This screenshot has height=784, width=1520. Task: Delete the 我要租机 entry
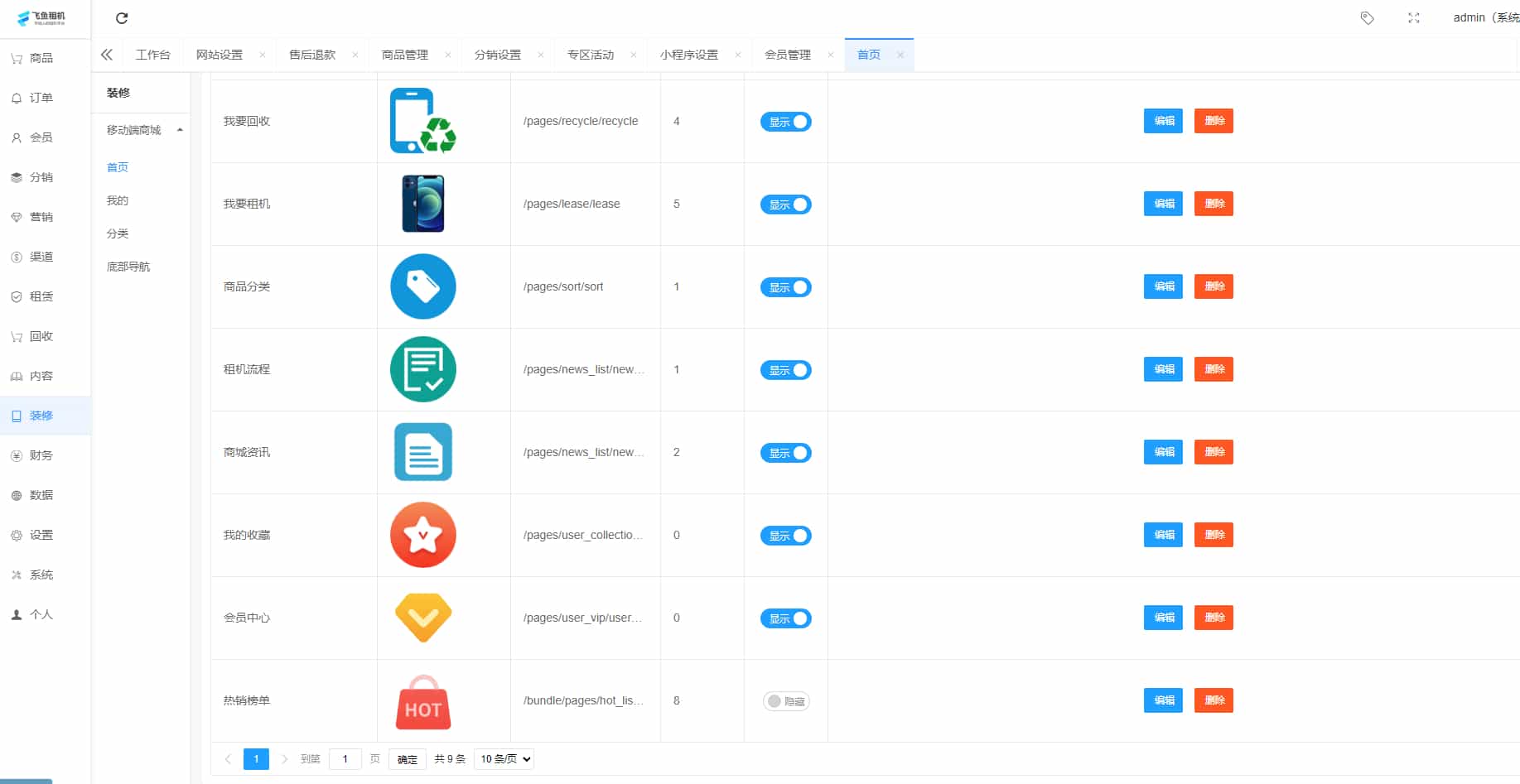(x=1213, y=204)
